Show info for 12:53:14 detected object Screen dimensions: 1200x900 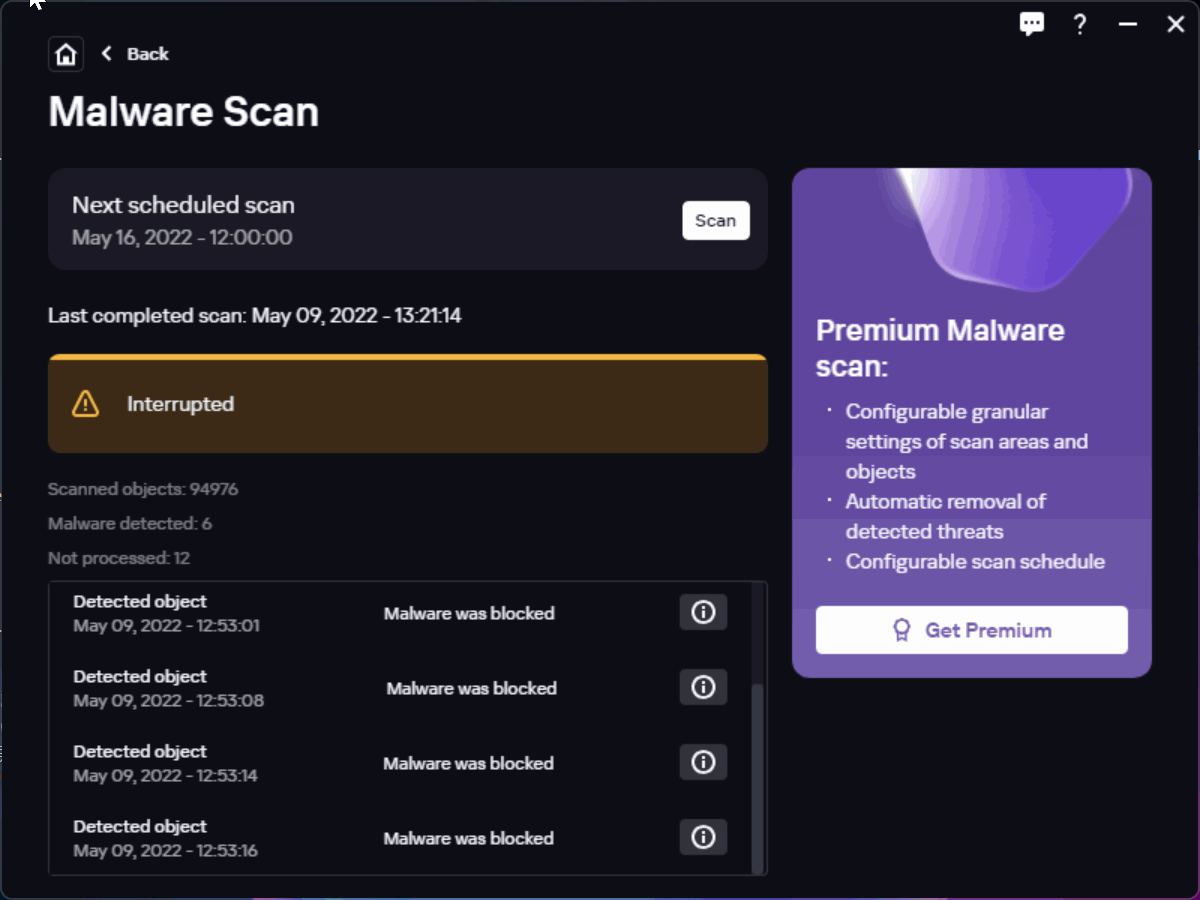[703, 762]
